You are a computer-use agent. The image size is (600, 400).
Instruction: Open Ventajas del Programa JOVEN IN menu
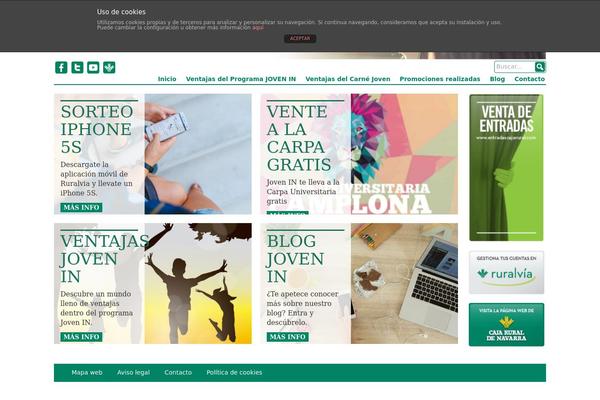coord(241,79)
